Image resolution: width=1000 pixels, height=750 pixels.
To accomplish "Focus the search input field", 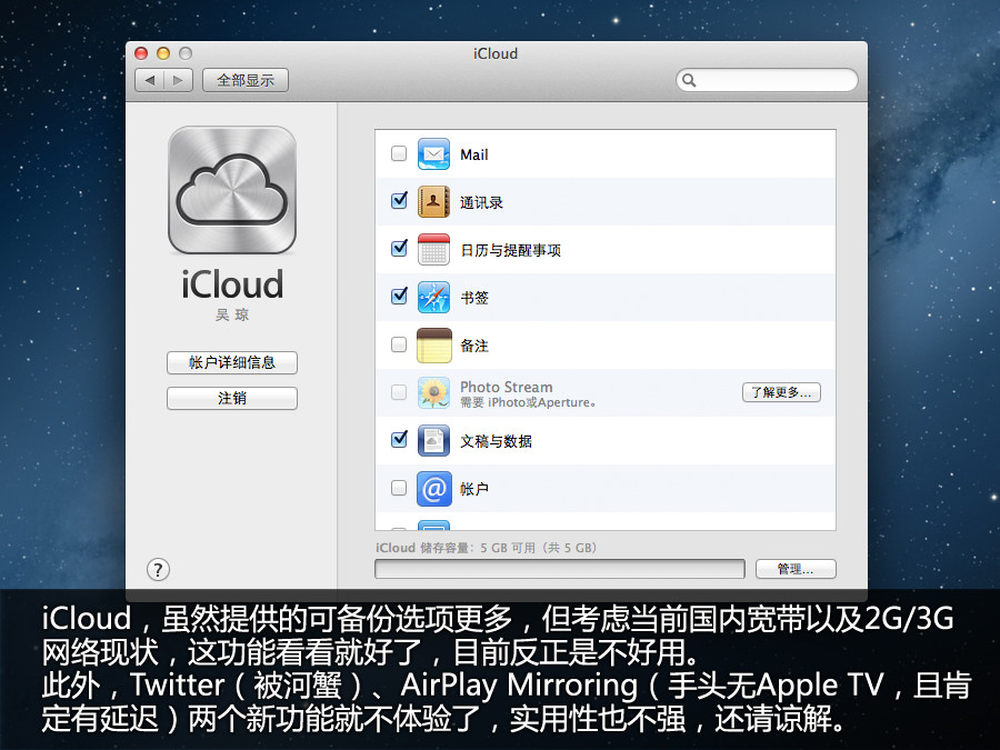I will coord(767,80).
